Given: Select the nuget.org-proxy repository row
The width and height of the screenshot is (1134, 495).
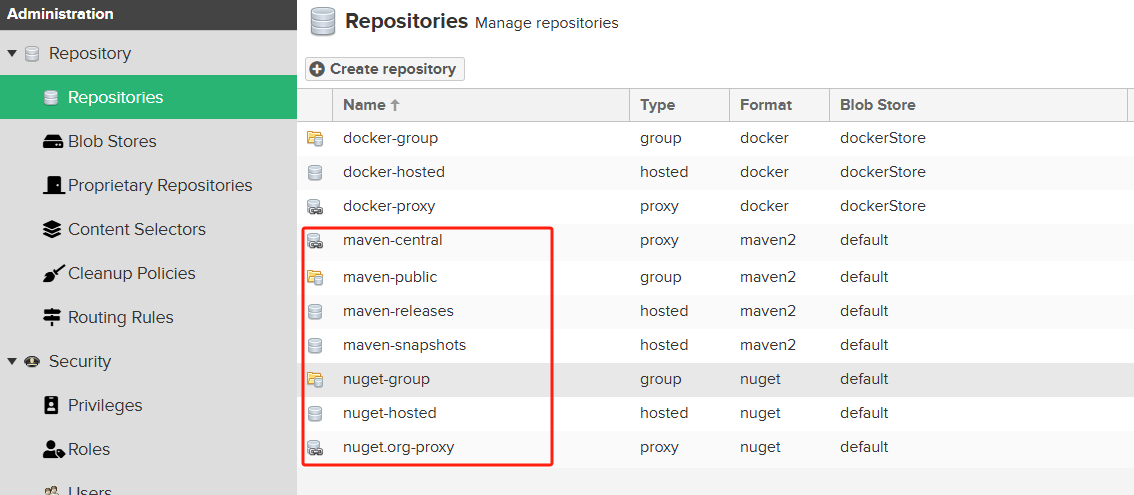Looking at the screenshot, I should pyautogui.click(x=716, y=447).
